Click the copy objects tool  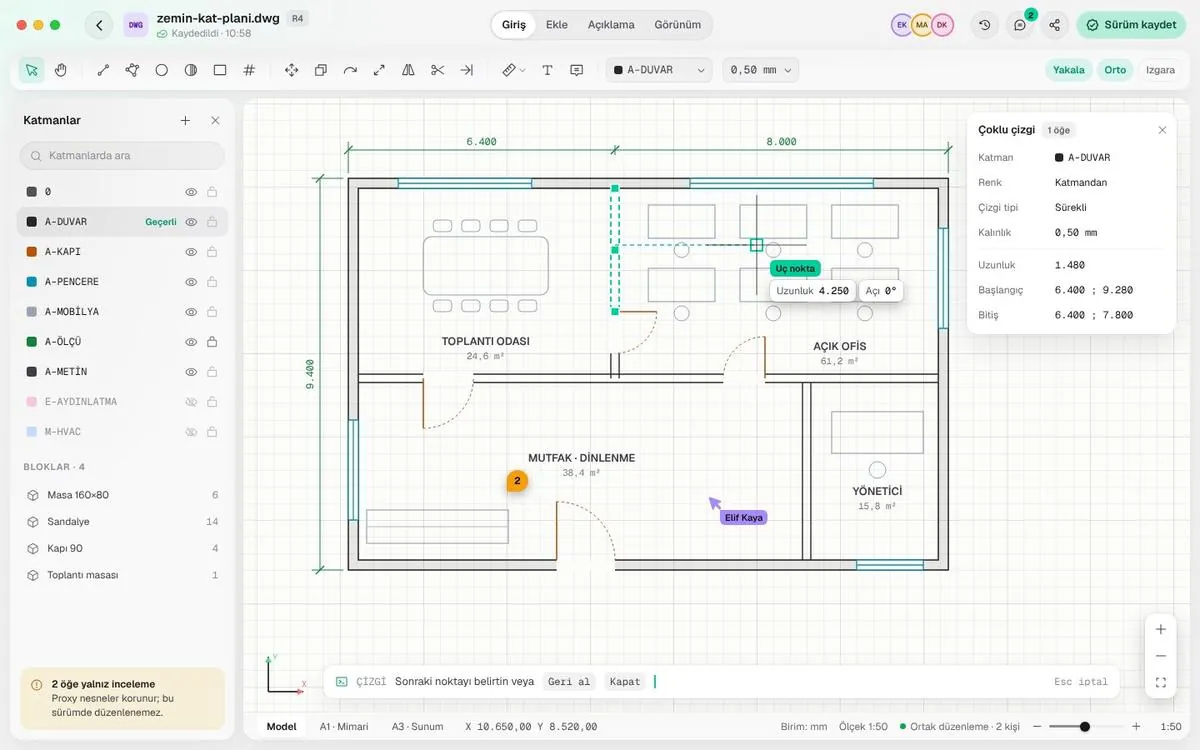[x=321, y=70]
